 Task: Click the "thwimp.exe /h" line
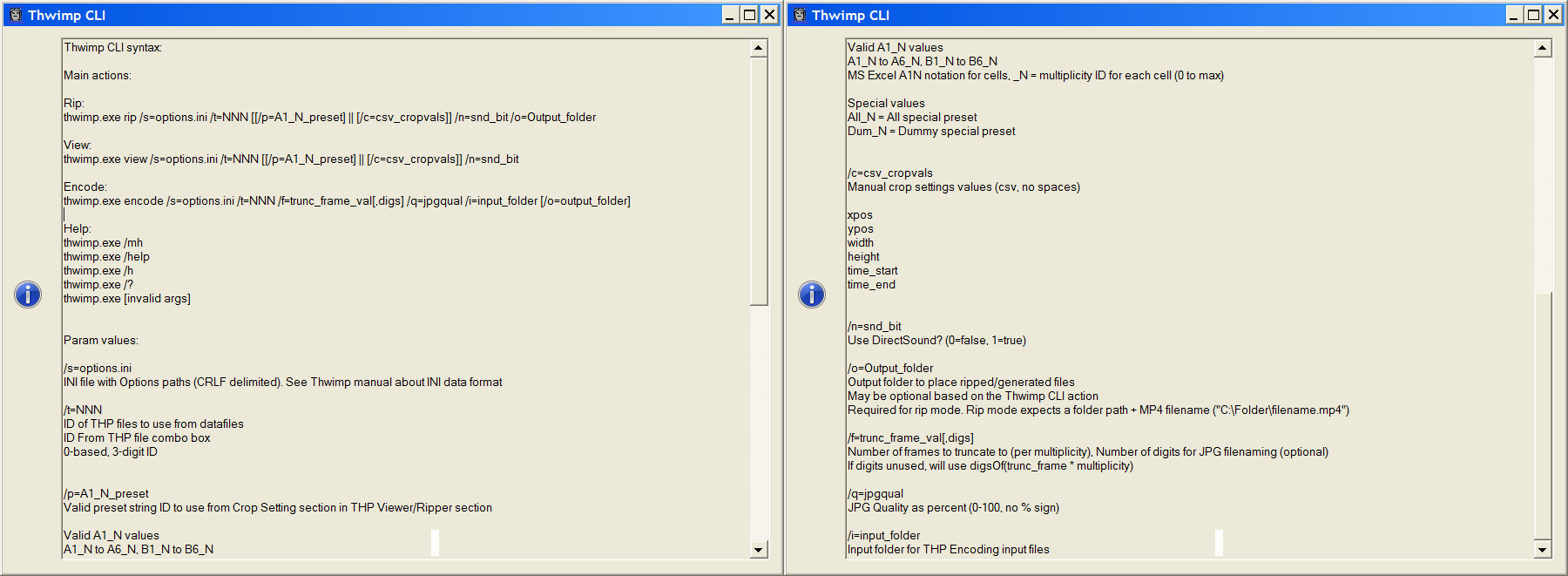coord(98,271)
